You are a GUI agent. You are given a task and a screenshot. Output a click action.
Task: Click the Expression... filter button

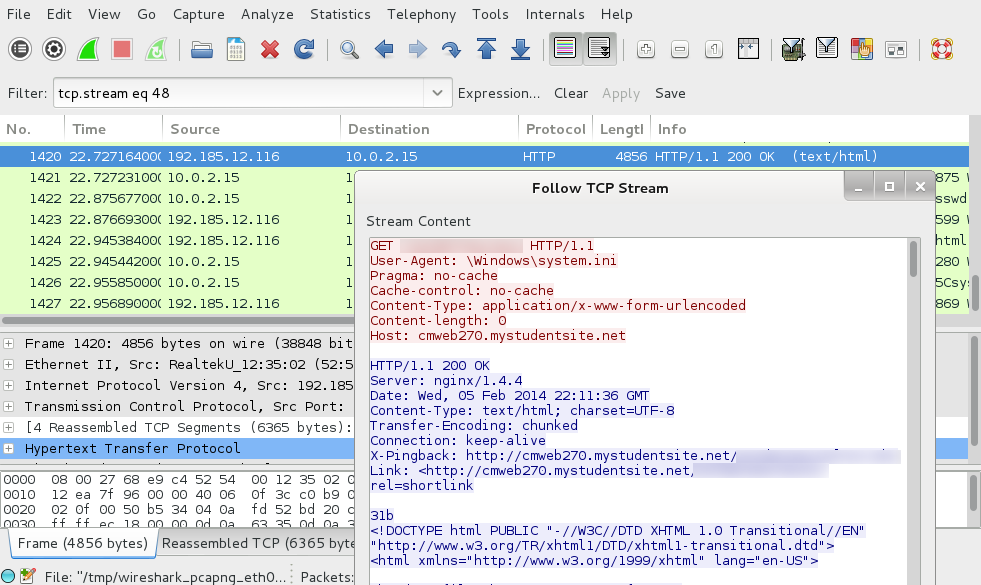point(499,93)
